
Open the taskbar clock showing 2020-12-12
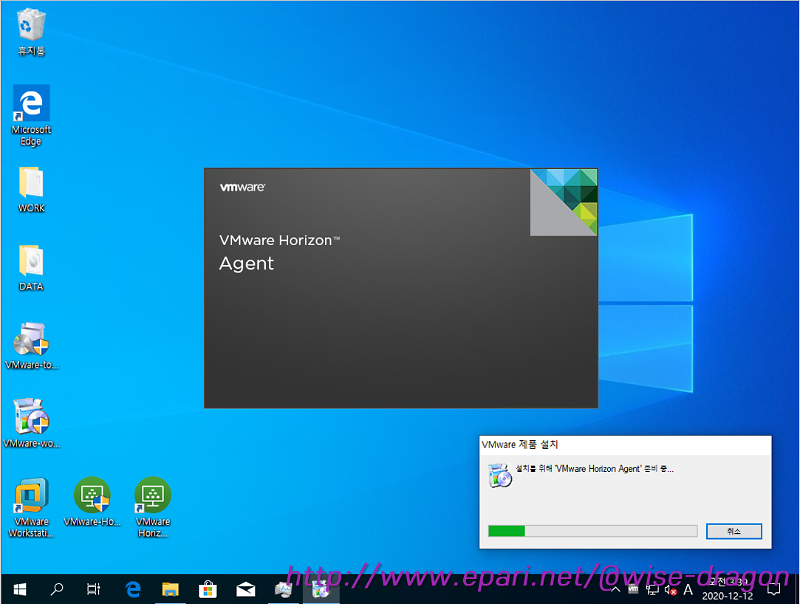[728, 590]
